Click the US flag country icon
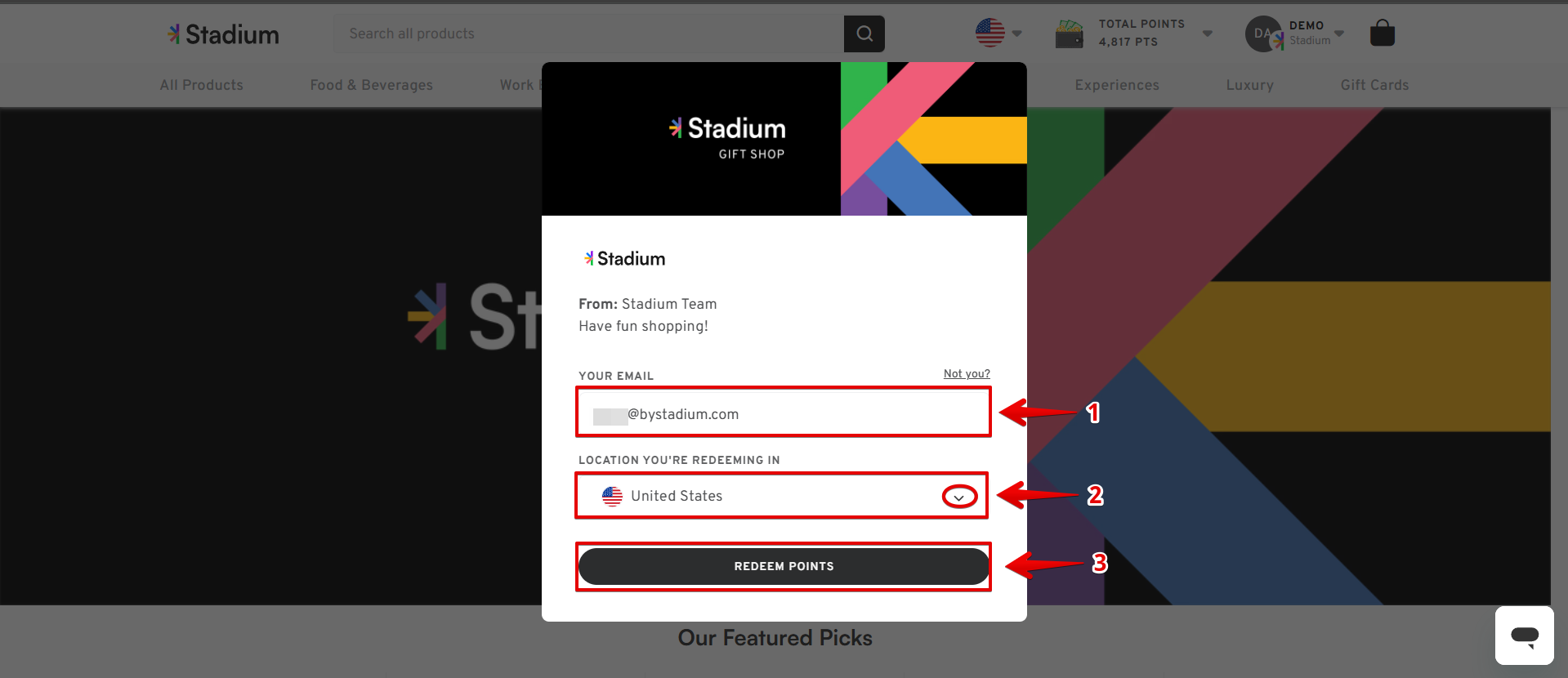 point(989,33)
